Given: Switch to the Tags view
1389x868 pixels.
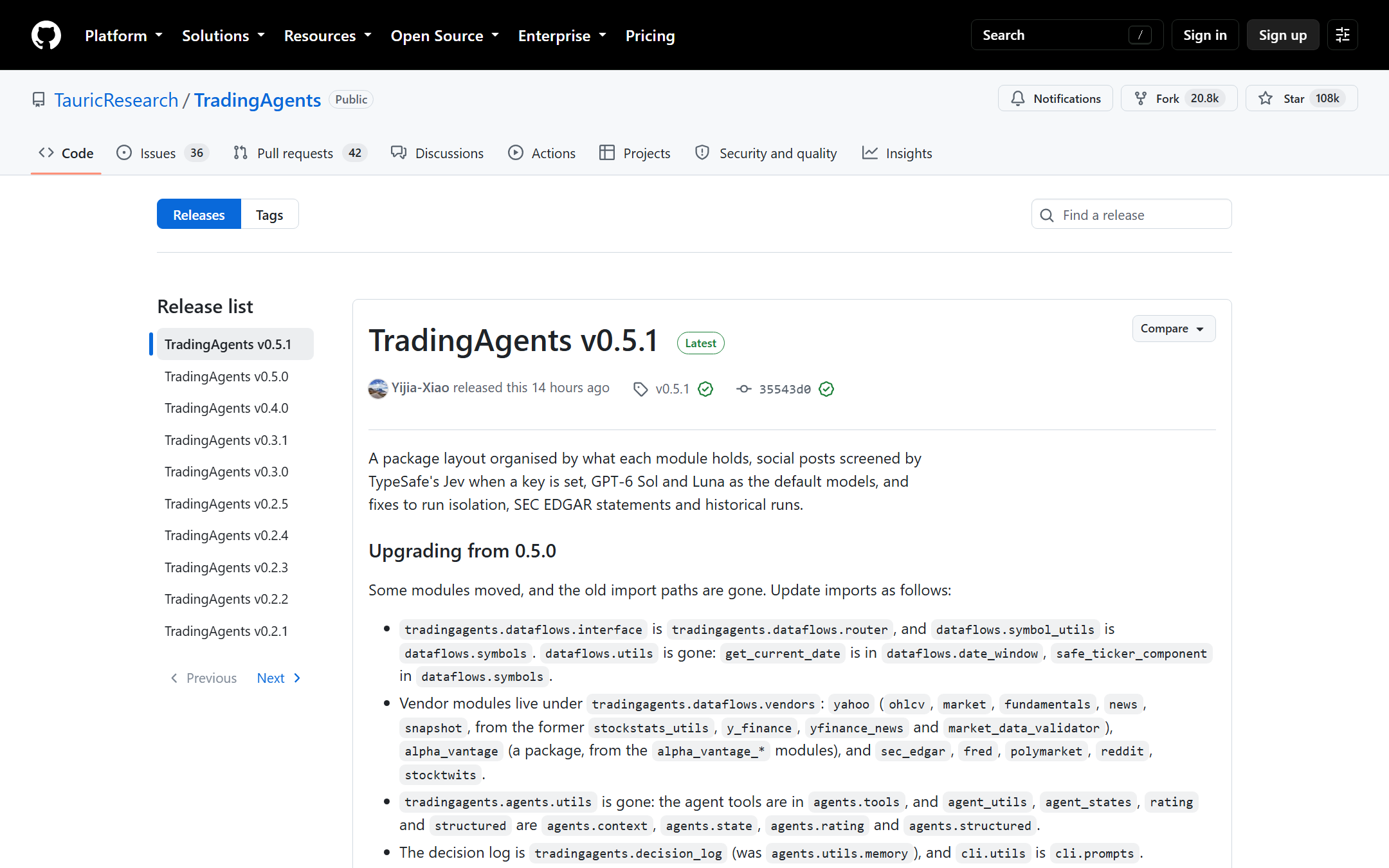Looking at the screenshot, I should click(269, 214).
